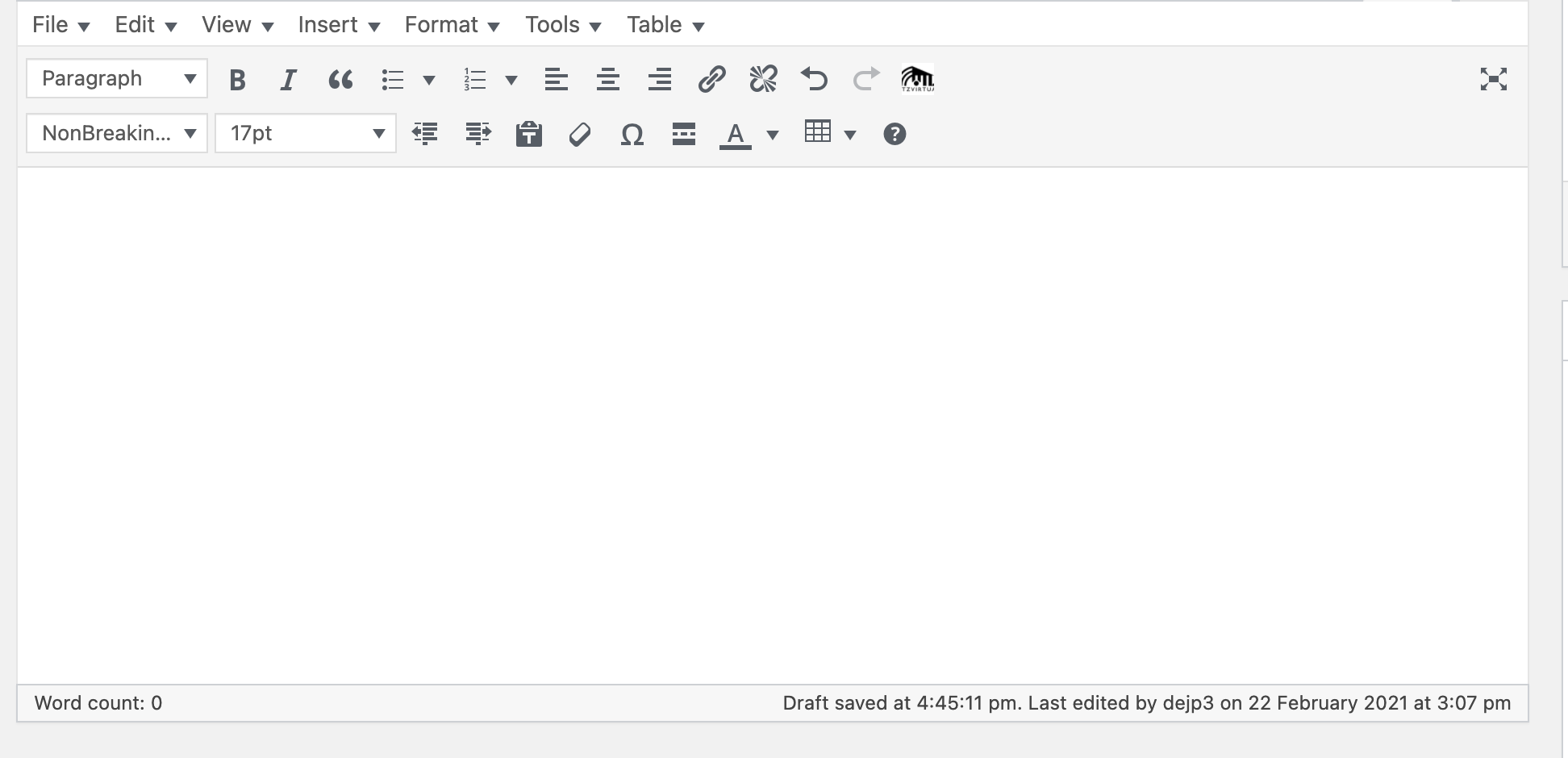Toggle bold formatting
Screen dimensions: 1568x758
237,79
